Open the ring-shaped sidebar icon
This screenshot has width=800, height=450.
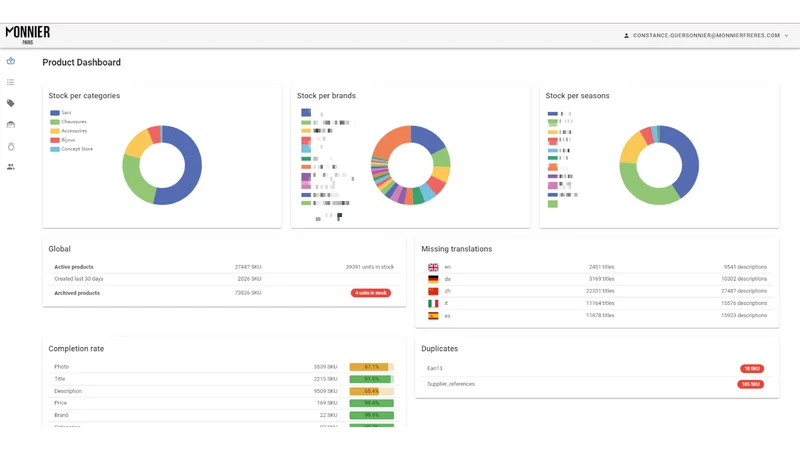pos(11,146)
